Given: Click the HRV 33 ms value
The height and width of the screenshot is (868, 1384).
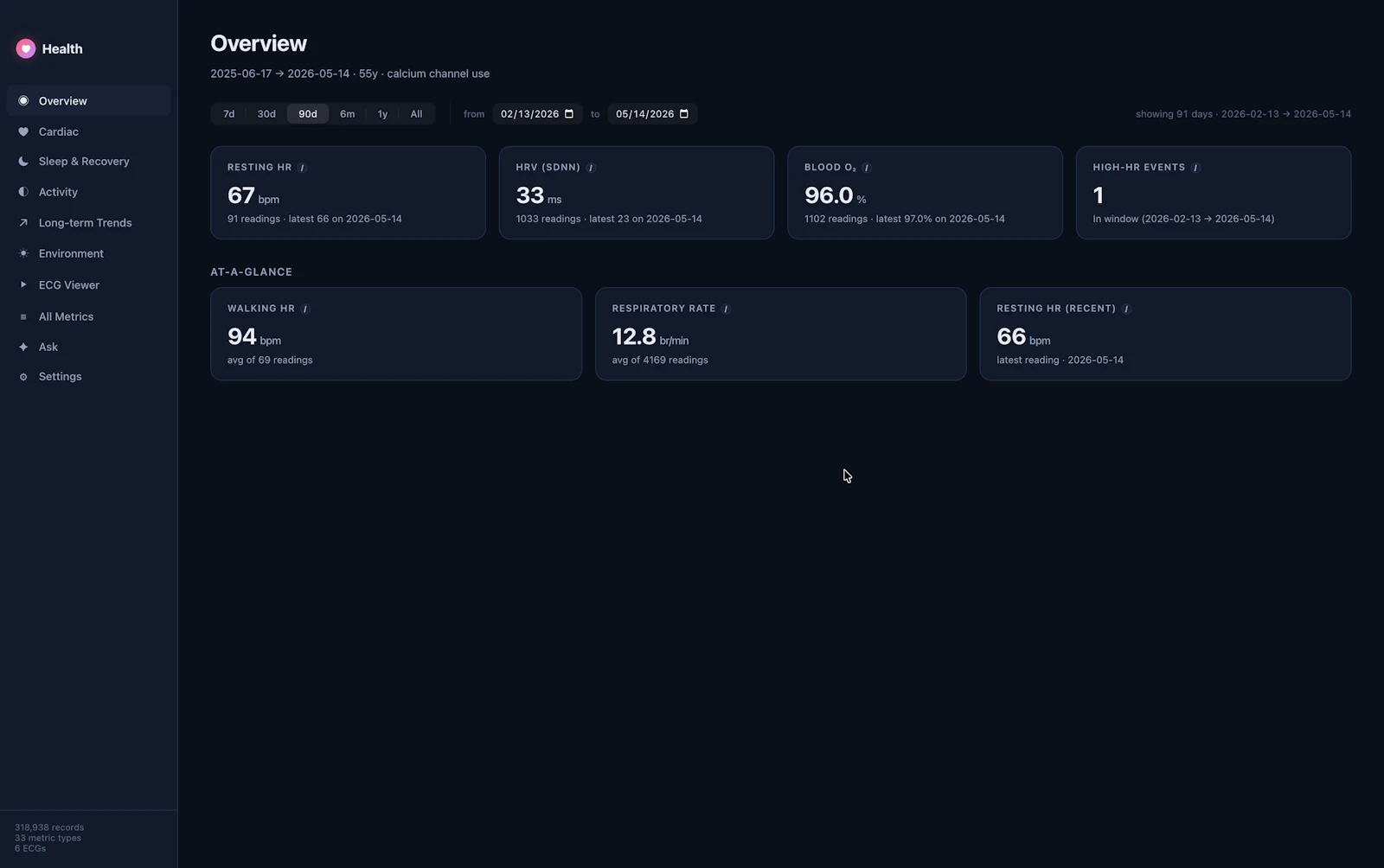Looking at the screenshot, I should (539, 196).
